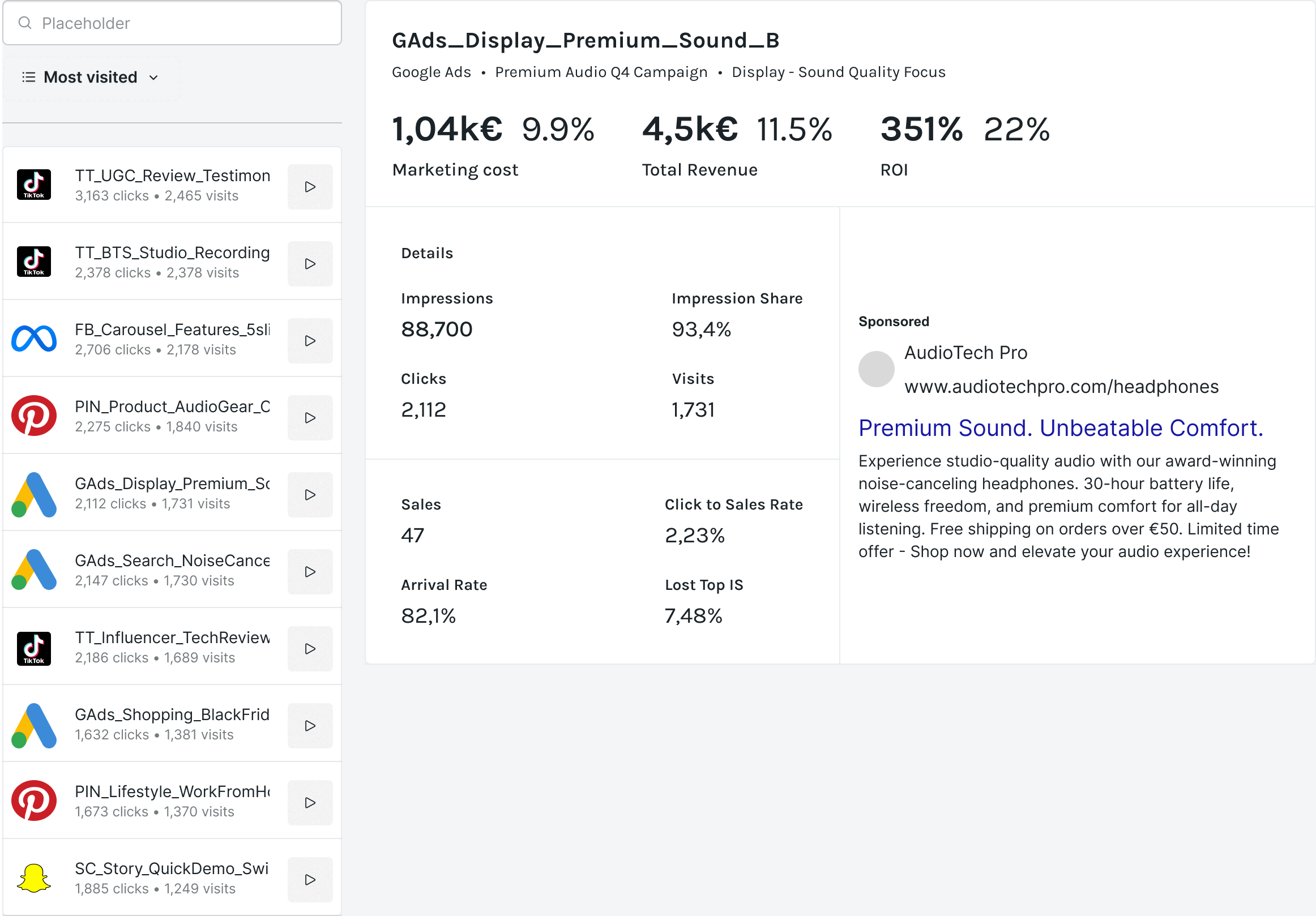Click the Pinterest icon on PIN_Lifestyle_WorkFromHome
This screenshot has height=916, width=1316.
pos(34,801)
